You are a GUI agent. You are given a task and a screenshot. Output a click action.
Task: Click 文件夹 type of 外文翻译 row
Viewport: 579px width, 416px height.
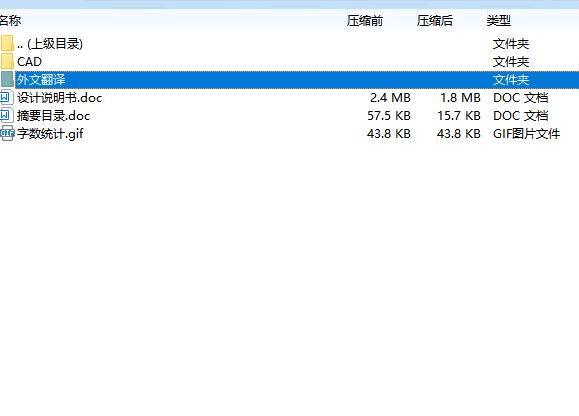[x=511, y=80]
